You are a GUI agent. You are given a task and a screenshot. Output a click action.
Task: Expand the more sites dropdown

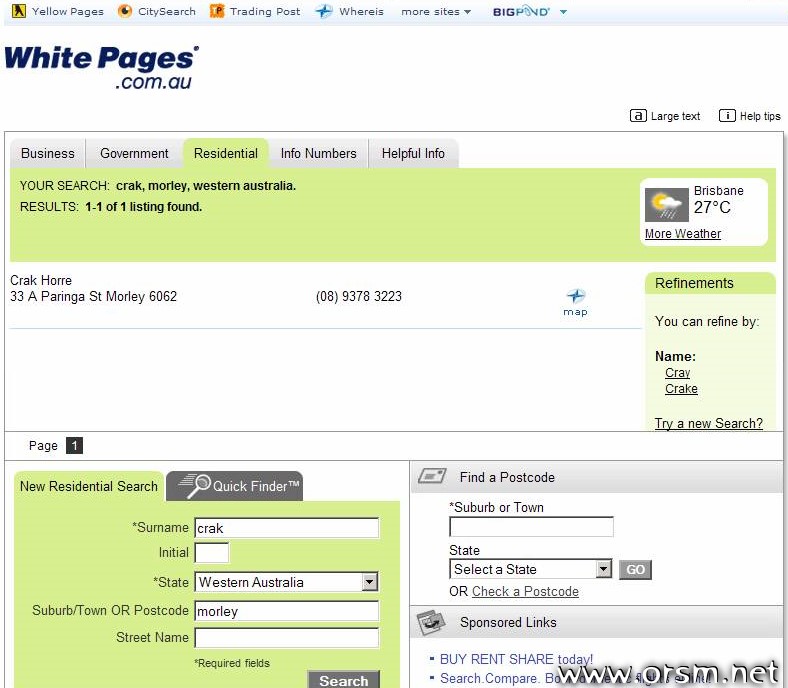click(436, 12)
